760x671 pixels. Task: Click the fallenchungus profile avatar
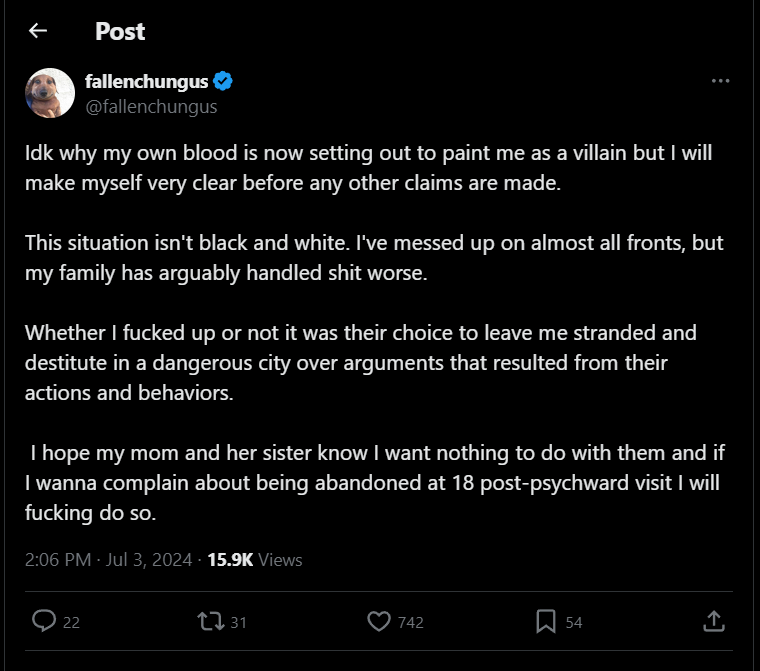50,93
